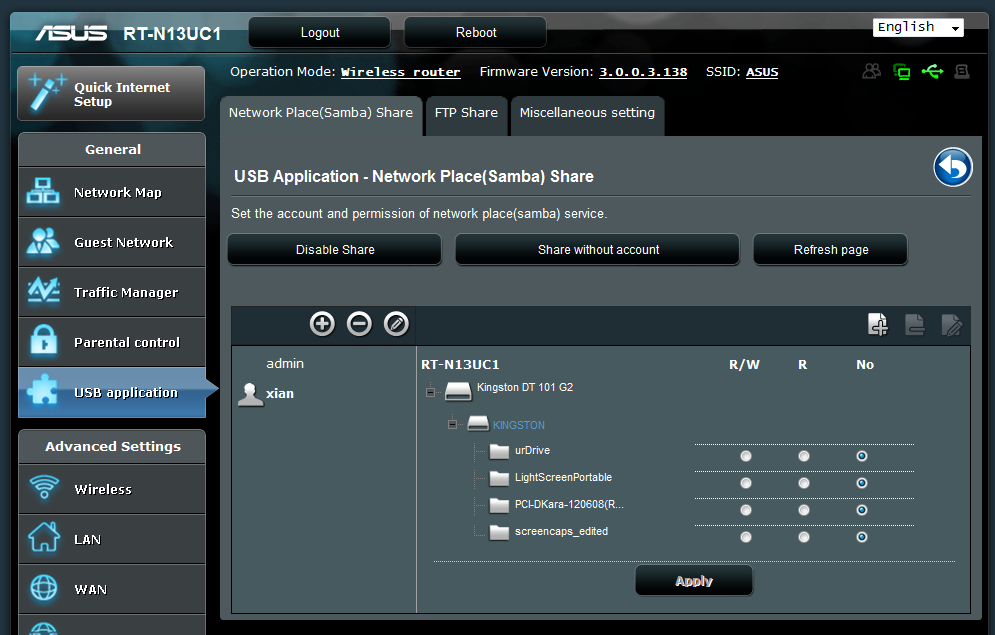Select R/W permission for urDrive

(746, 456)
